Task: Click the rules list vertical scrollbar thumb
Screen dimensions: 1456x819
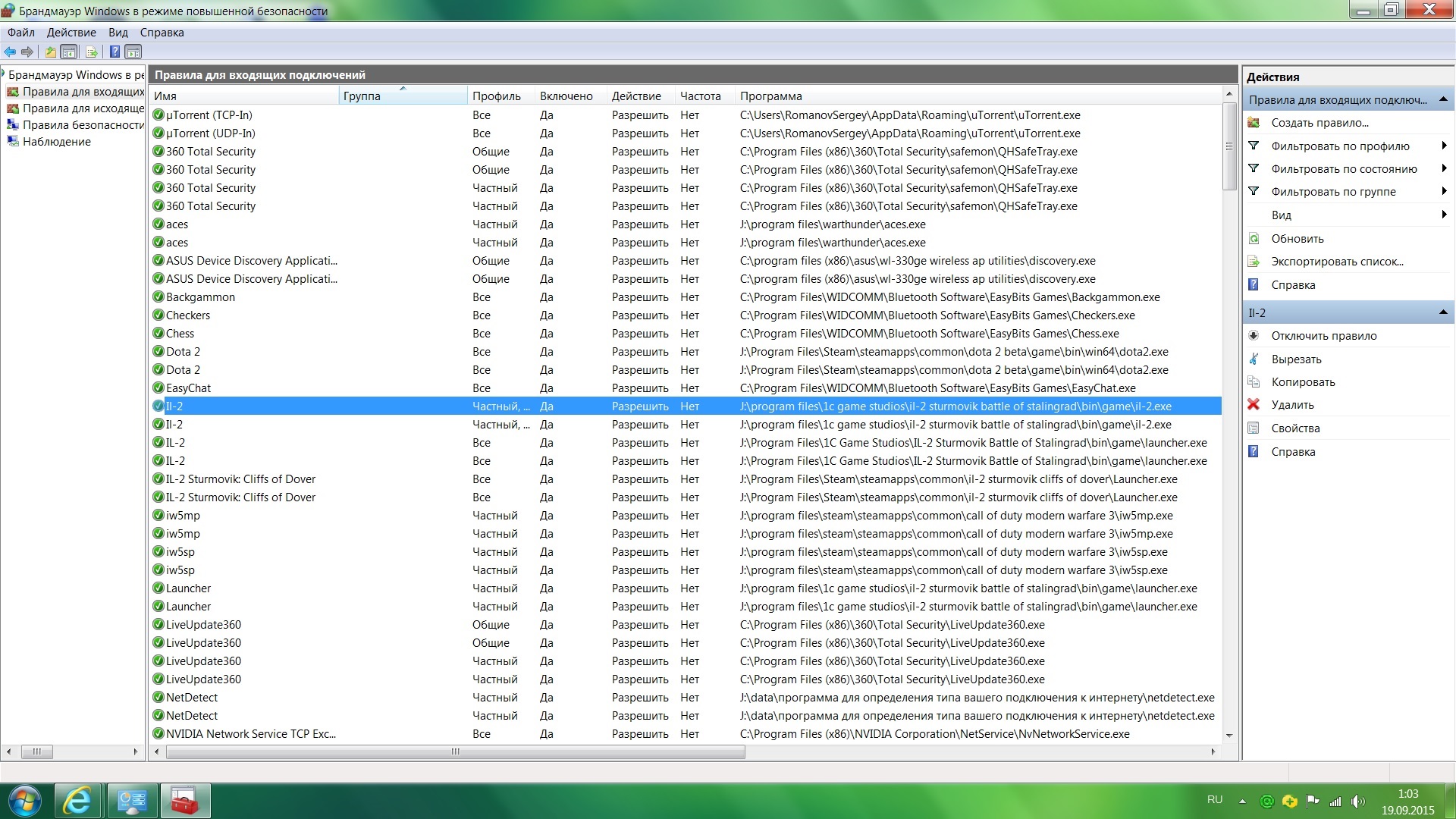Action: coord(1229,146)
